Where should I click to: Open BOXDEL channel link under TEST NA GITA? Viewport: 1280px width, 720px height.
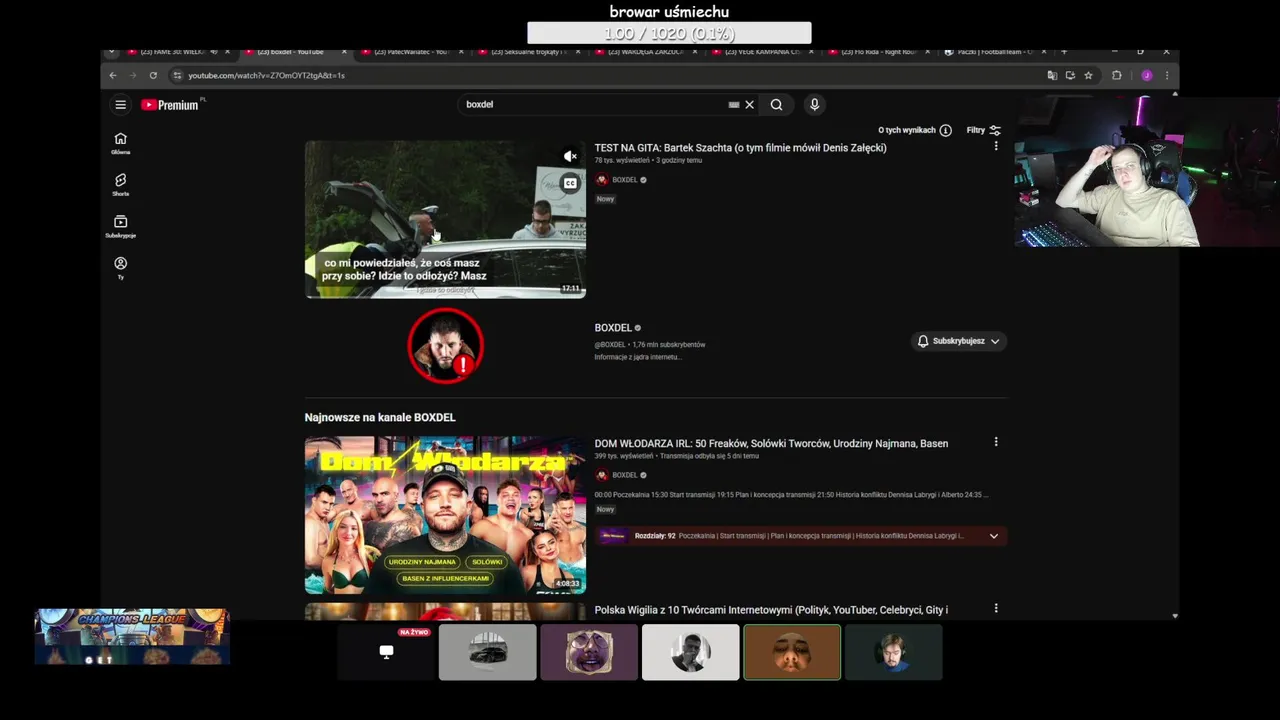tap(624, 180)
